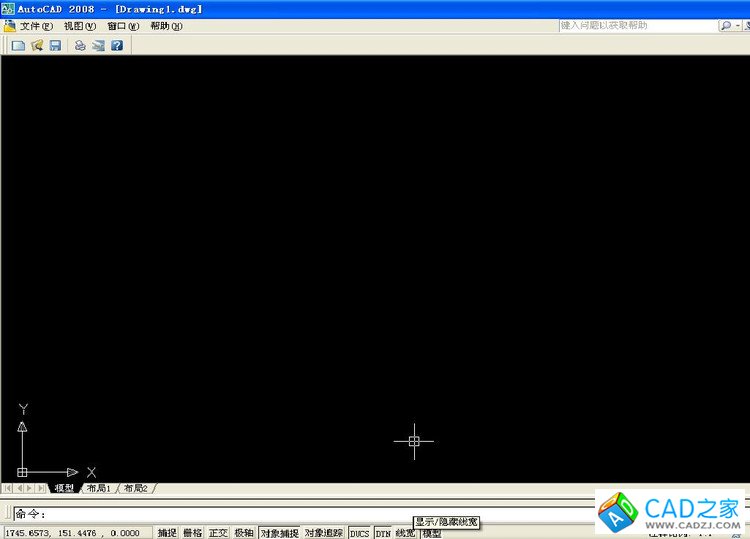This screenshot has width=750, height=539.
Task: Toggle 极轴 (Polar) tracking
Action: tap(244, 533)
